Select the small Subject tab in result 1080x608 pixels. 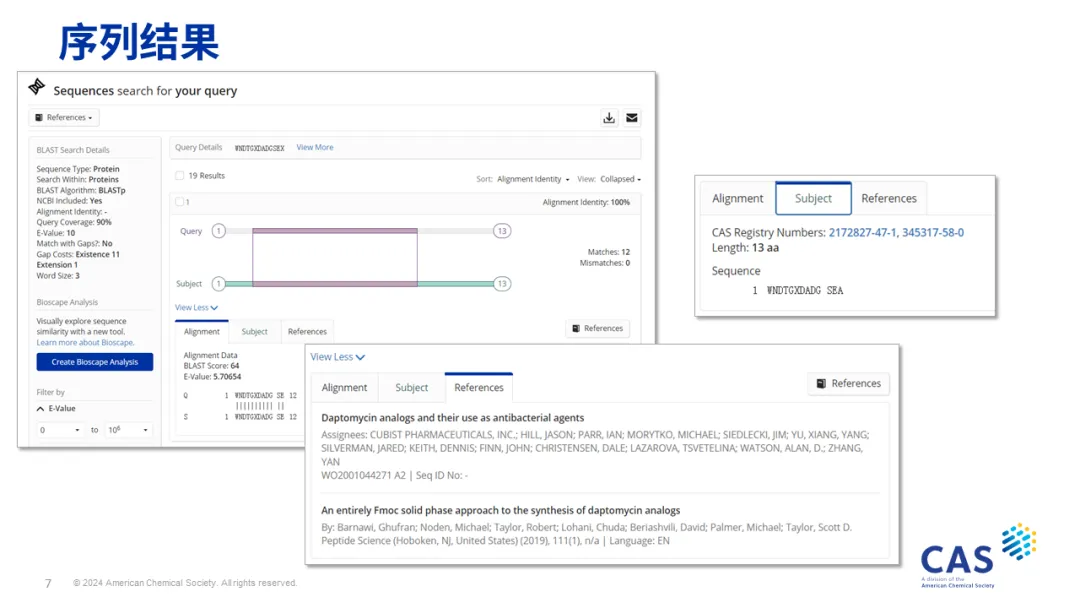(x=254, y=332)
